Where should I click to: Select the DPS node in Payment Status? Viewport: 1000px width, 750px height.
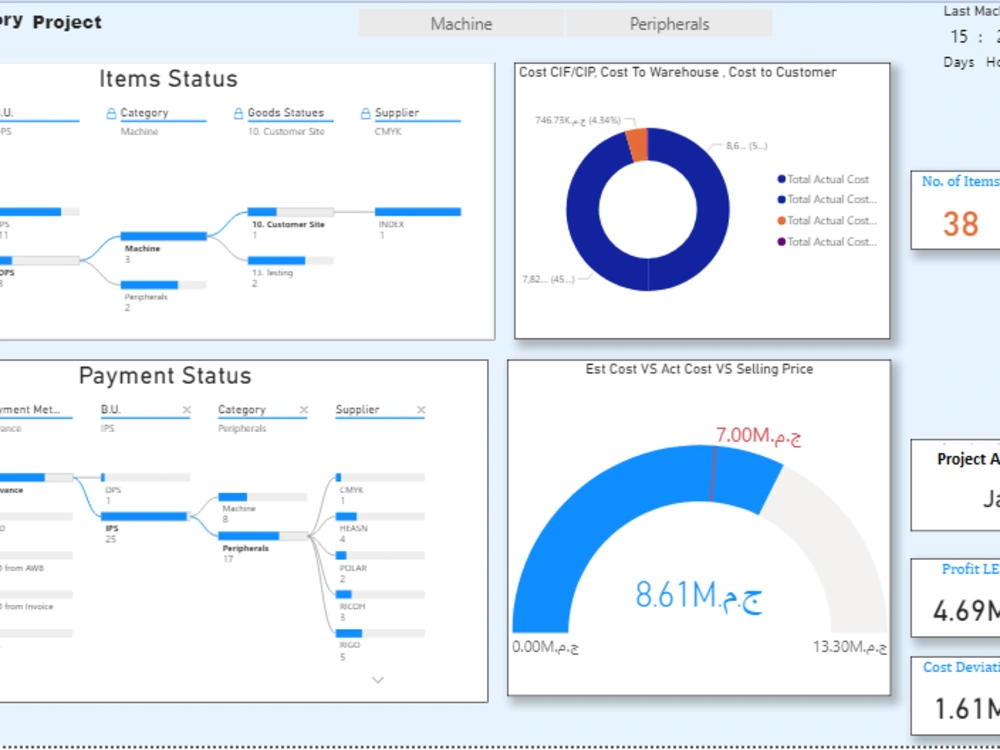coord(145,477)
